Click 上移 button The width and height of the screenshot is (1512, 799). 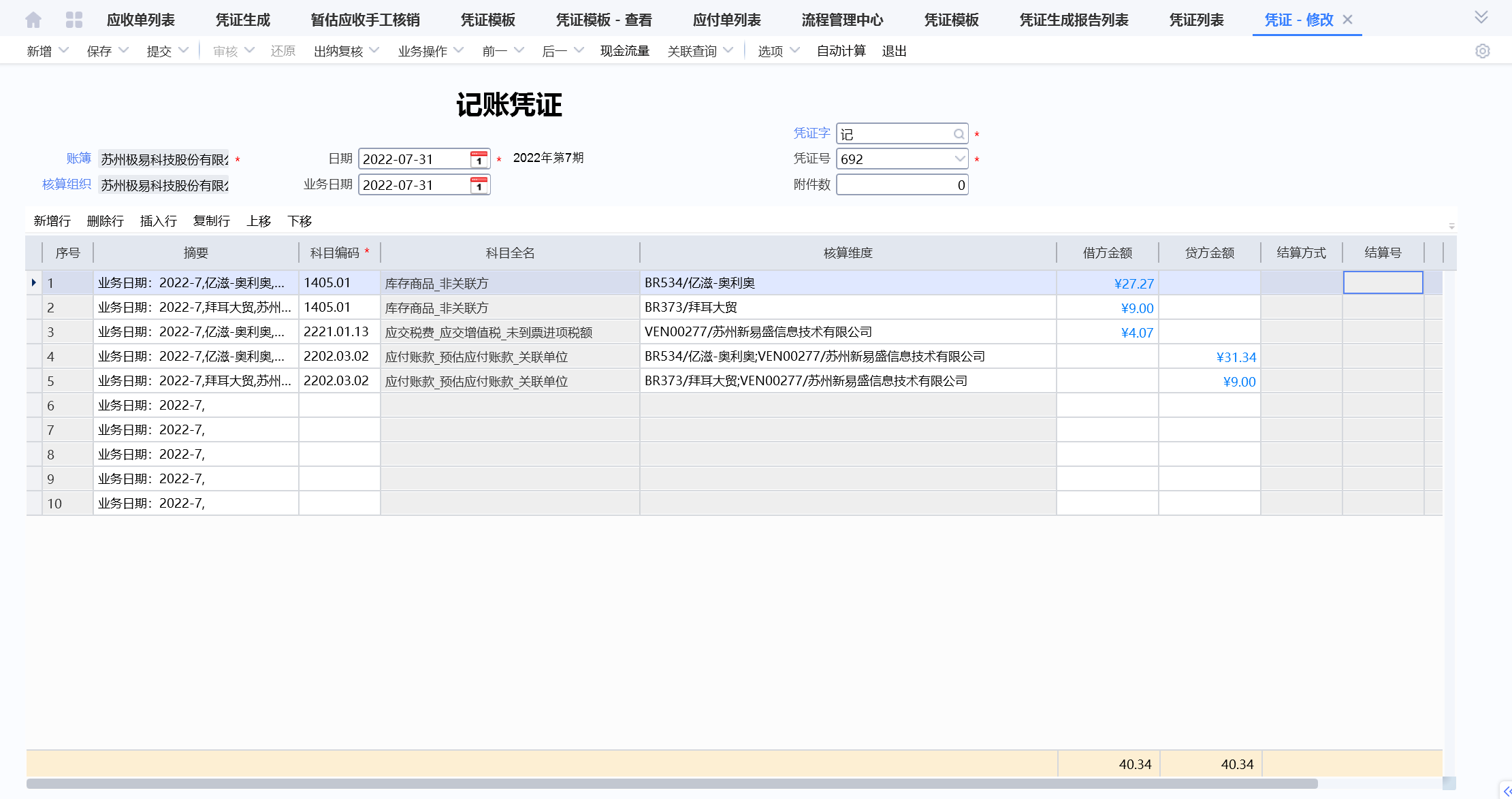click(x=259, y=221)
